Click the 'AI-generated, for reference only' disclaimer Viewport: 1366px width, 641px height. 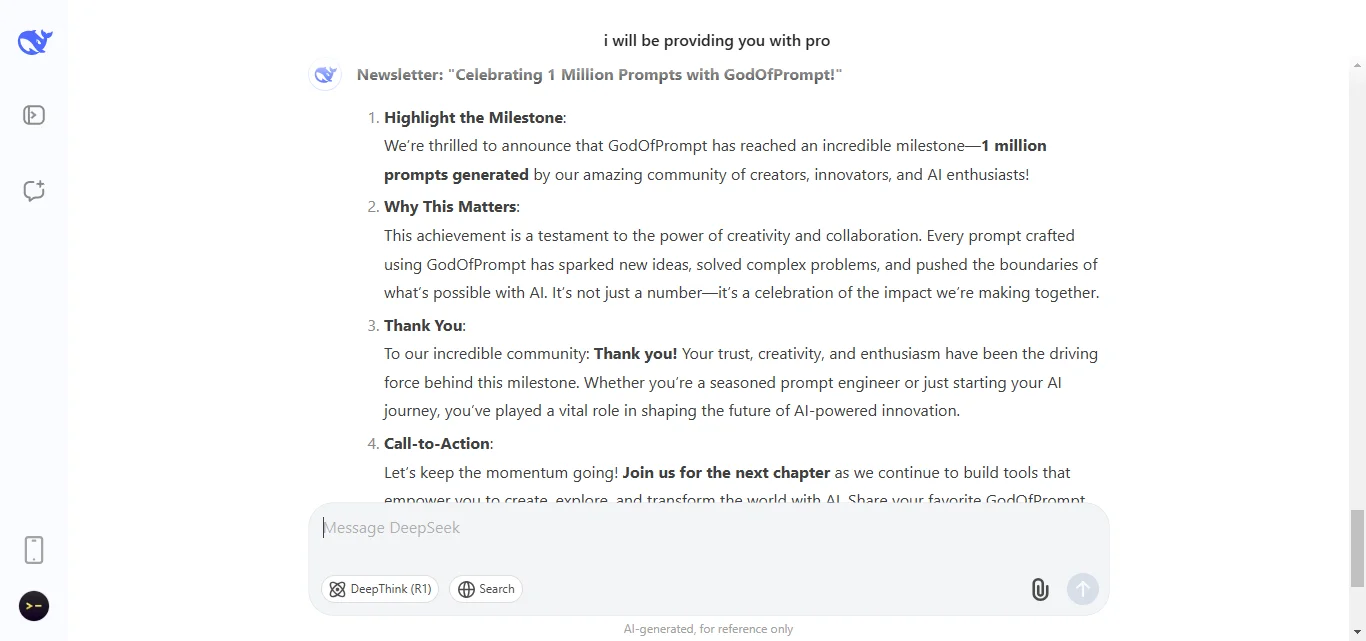[708, 628]
